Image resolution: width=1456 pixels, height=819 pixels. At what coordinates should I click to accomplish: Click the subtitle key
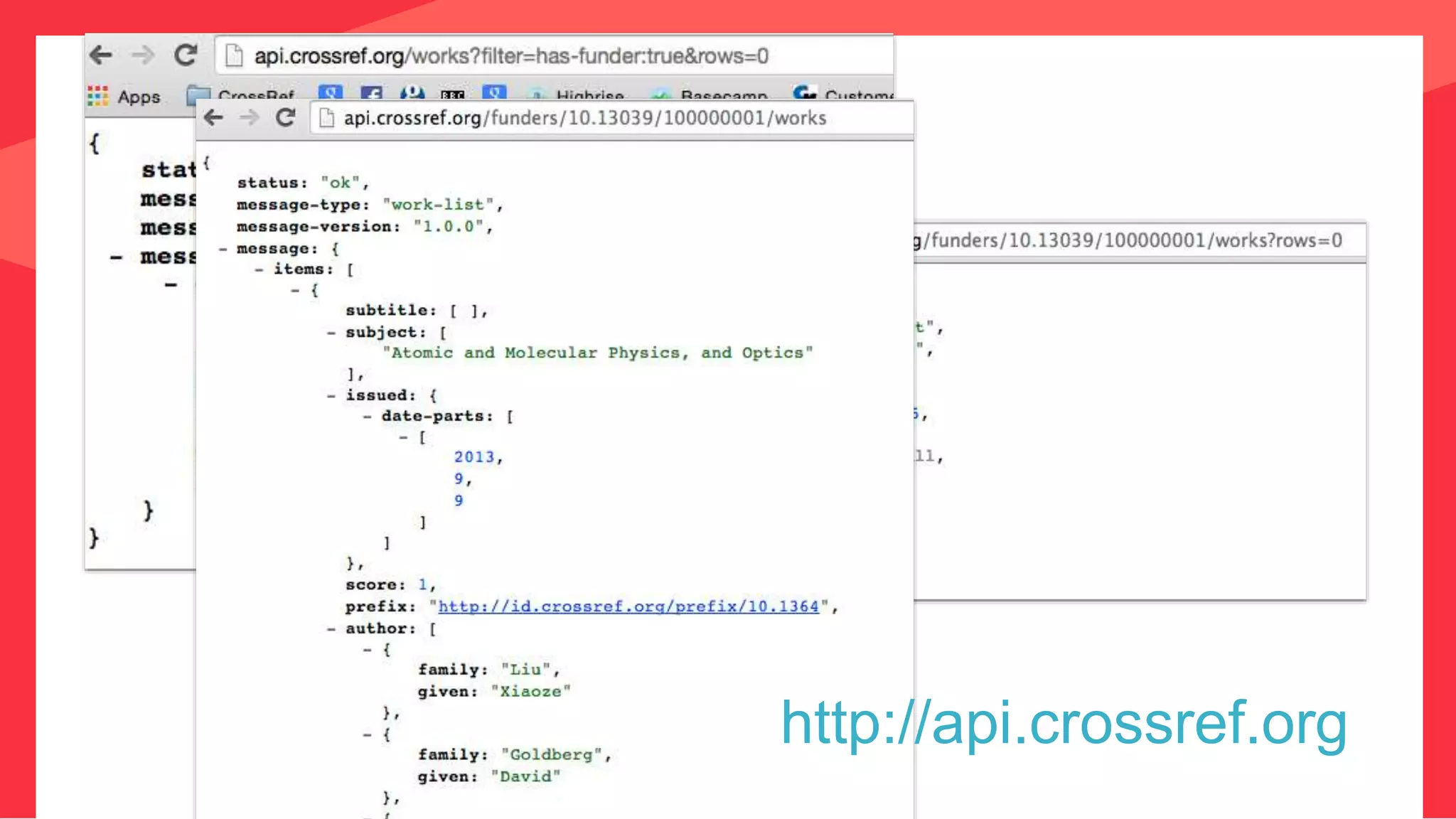[390, 311]
